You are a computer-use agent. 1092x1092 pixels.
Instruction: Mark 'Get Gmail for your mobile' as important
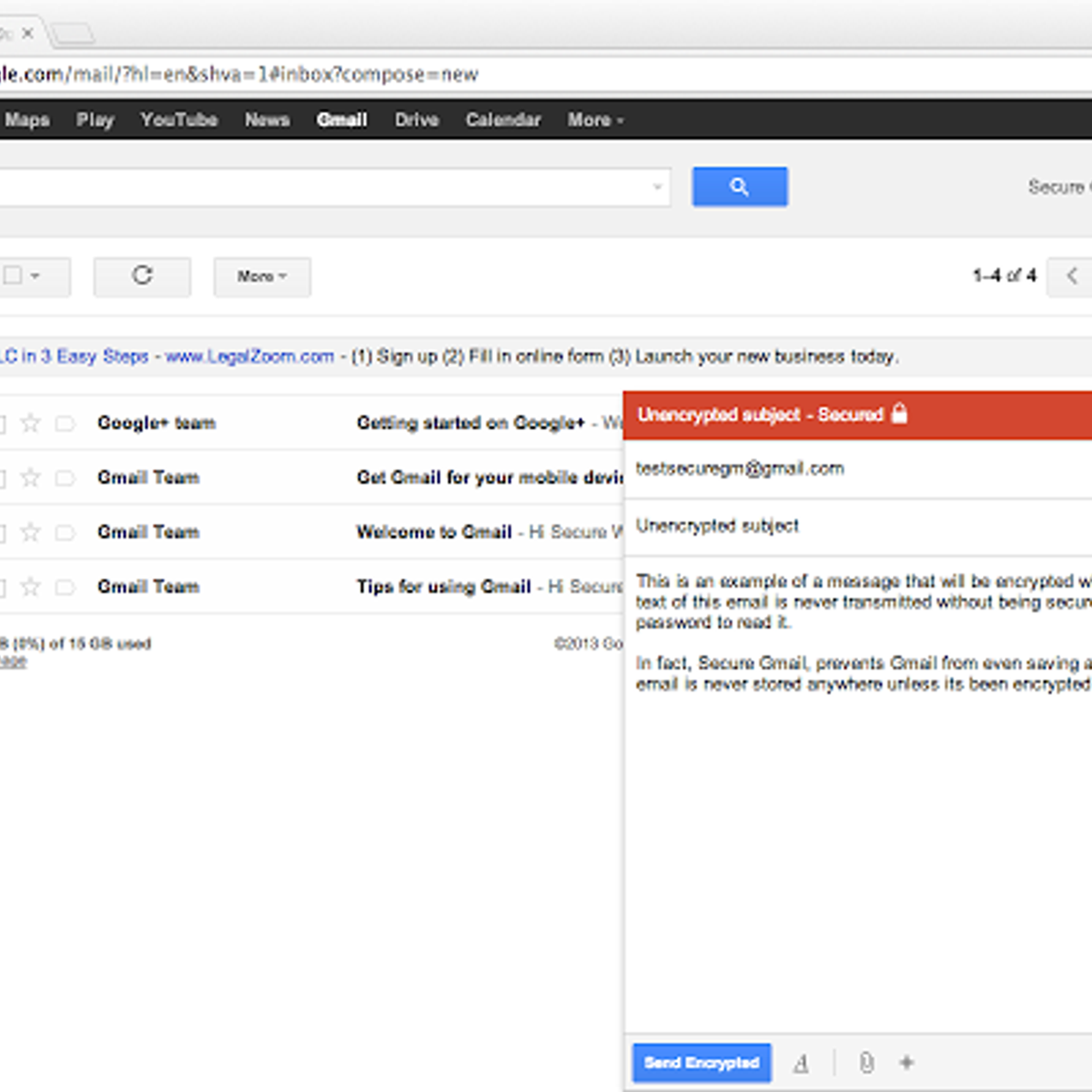[x=65, y=478]
